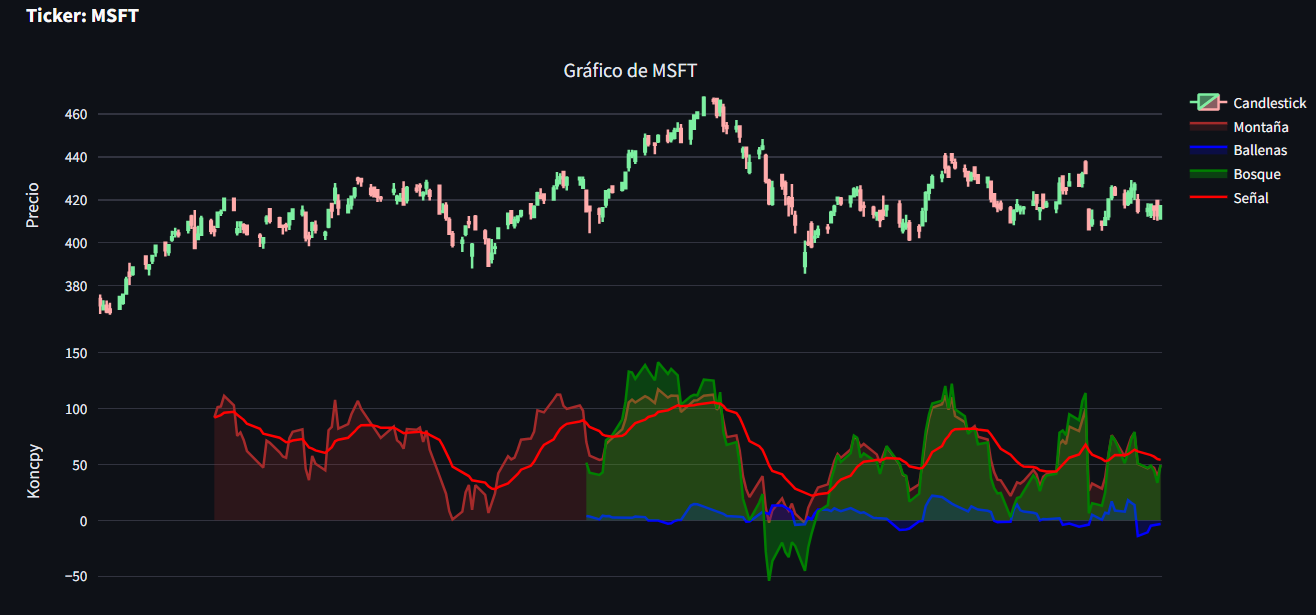
Task: Toggle Señal line via legend label
Action: 1250,198
